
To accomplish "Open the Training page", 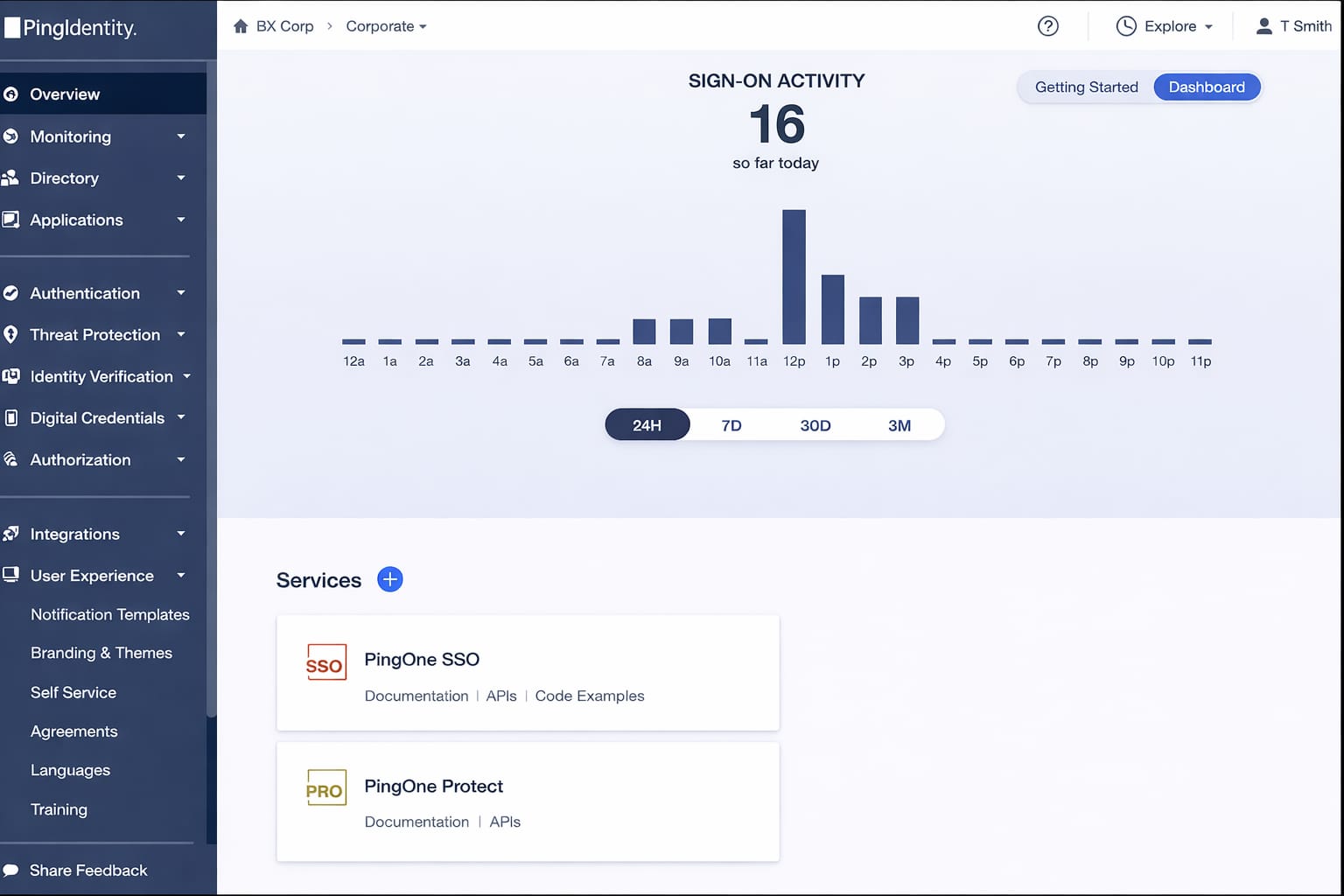I will click(59, 809).
